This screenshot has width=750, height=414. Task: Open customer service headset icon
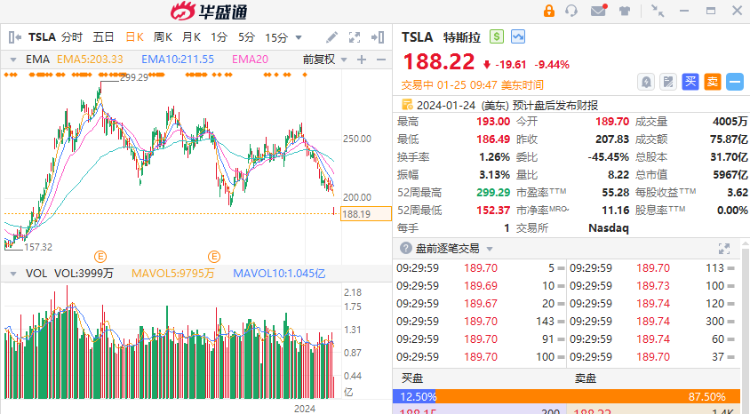pyautogui.click(x=571, y=11)
